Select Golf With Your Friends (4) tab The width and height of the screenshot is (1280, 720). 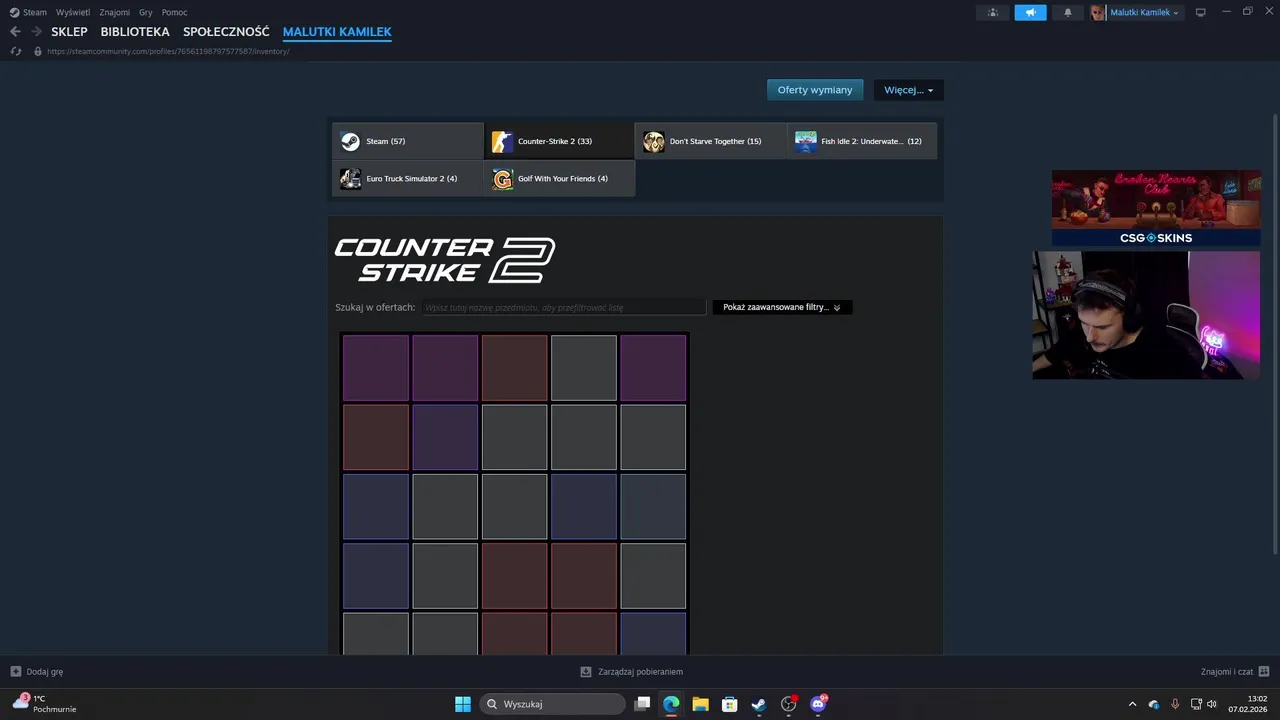[x=559, y=178]
